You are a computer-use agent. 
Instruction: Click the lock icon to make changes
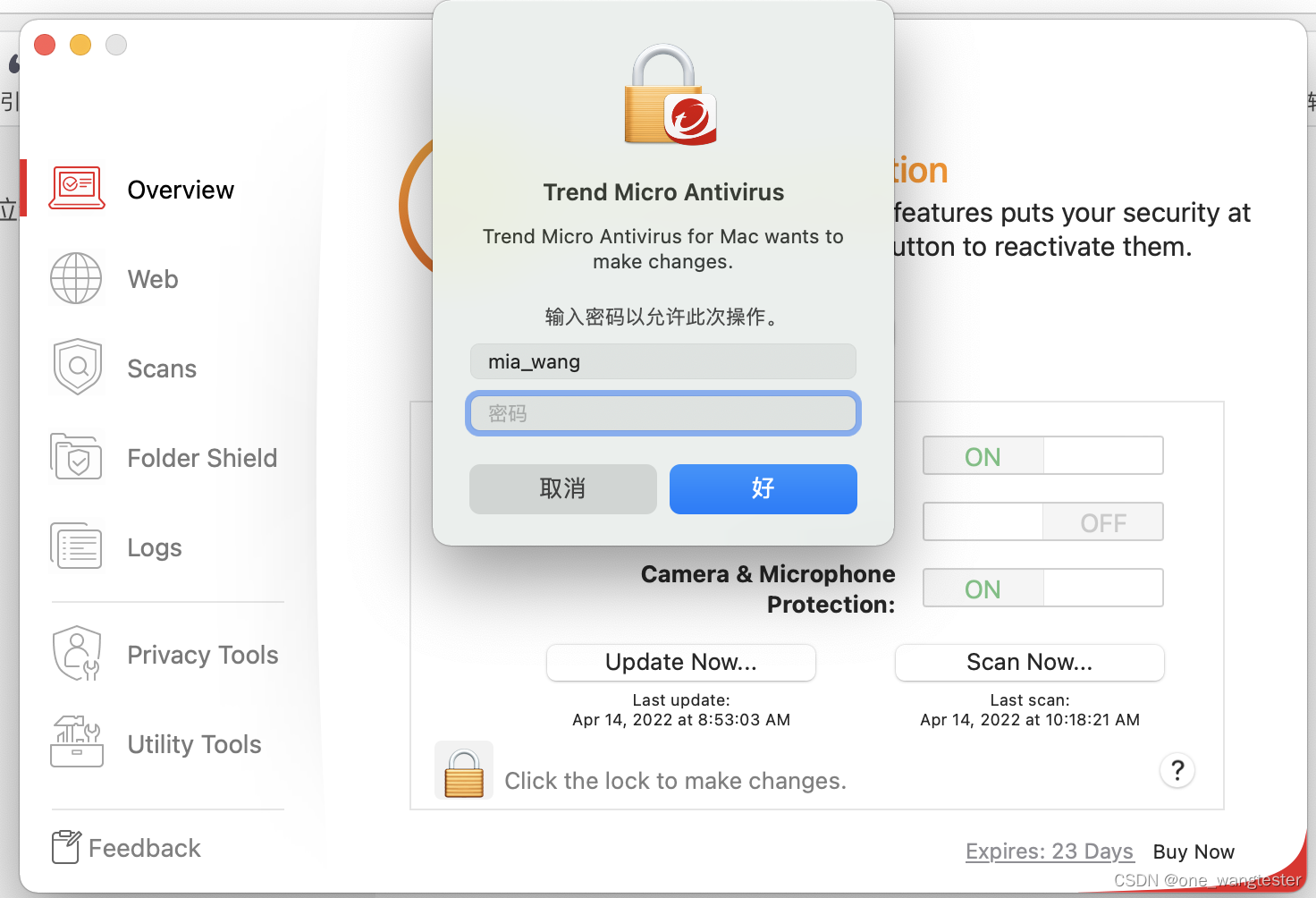[464, 771]
